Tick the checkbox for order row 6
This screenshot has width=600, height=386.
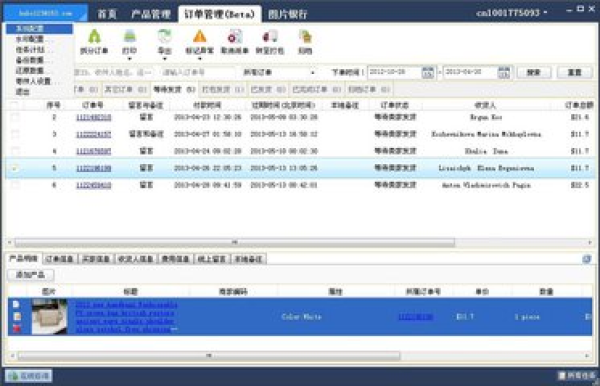[x=15, y=185]
